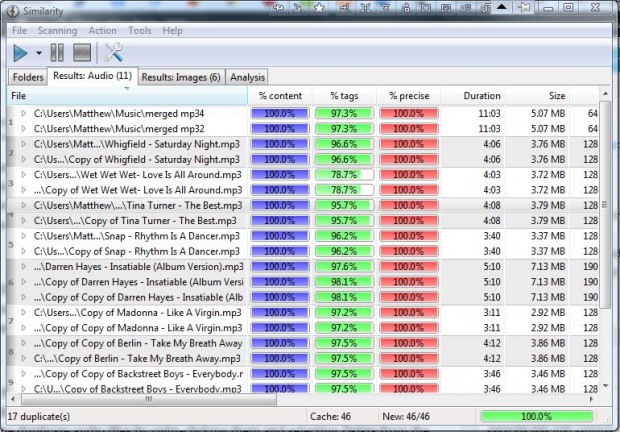Expand the Copy of Wet Wet Wet row
The height and width of the screenshot is (432, 620).
point(23,190)
